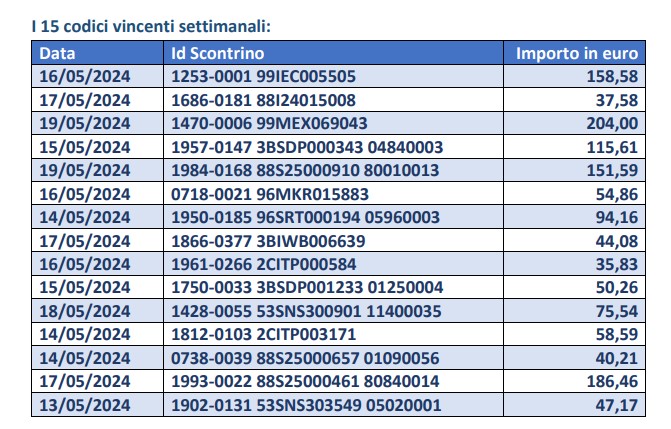Screen dimensions: 671x429
Task: Select the amount 40,21 cell
Action: tap(574, 358)
